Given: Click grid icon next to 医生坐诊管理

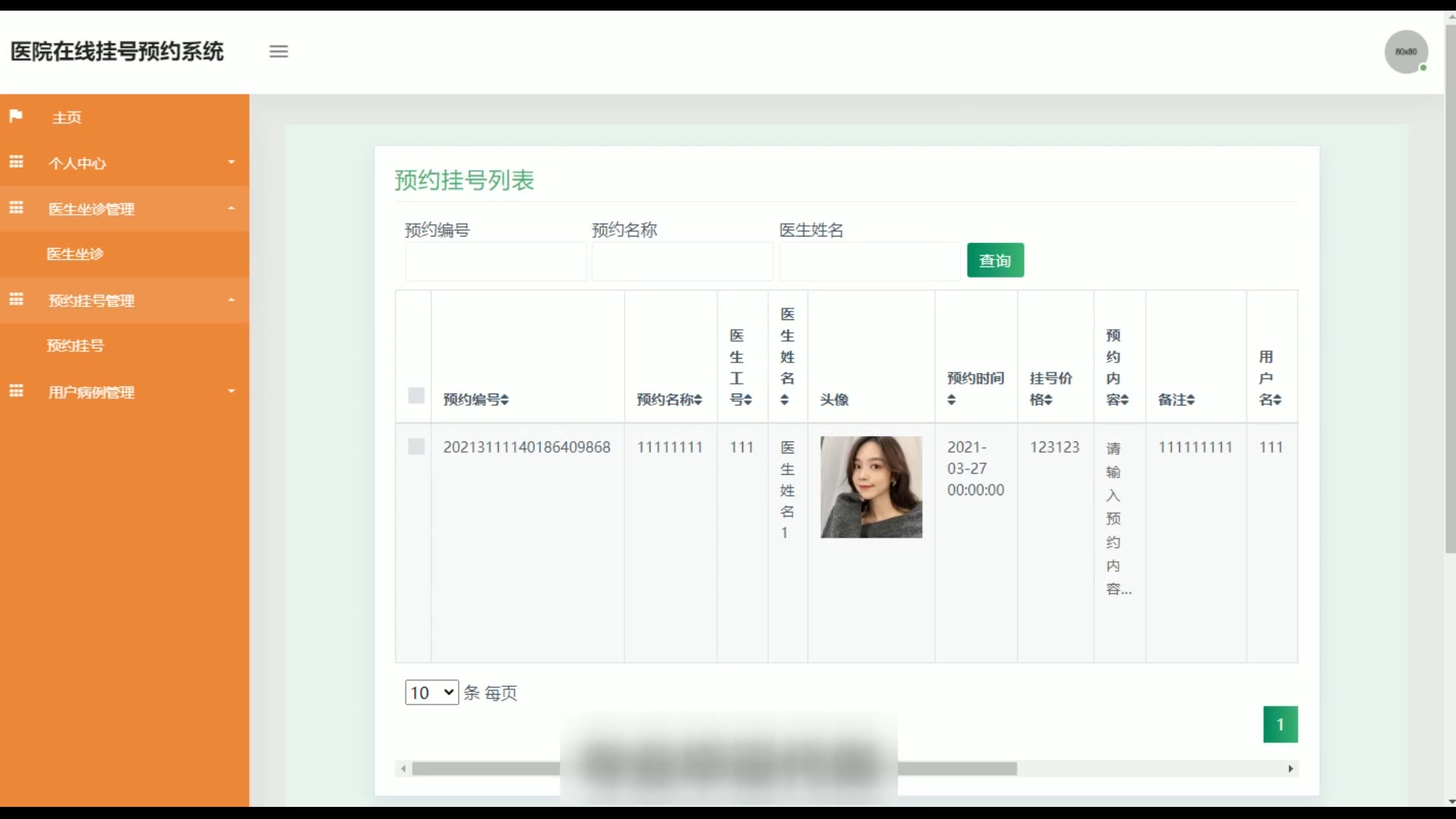Looking at the screenshot, I should point(16,208).
